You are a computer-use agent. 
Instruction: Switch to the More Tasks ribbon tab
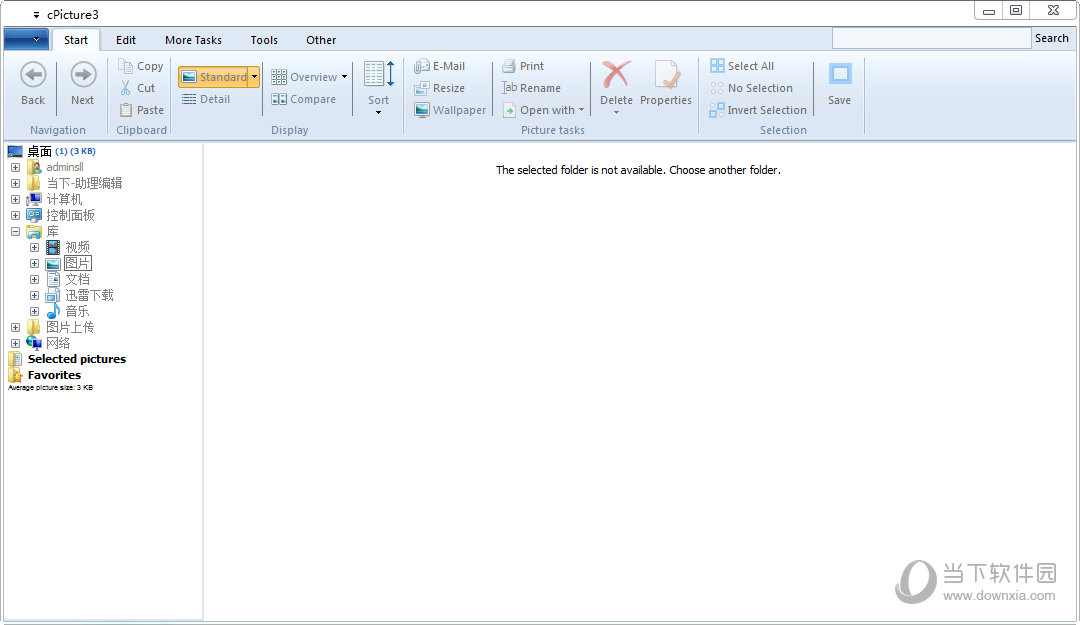click(x=193, y=40)
